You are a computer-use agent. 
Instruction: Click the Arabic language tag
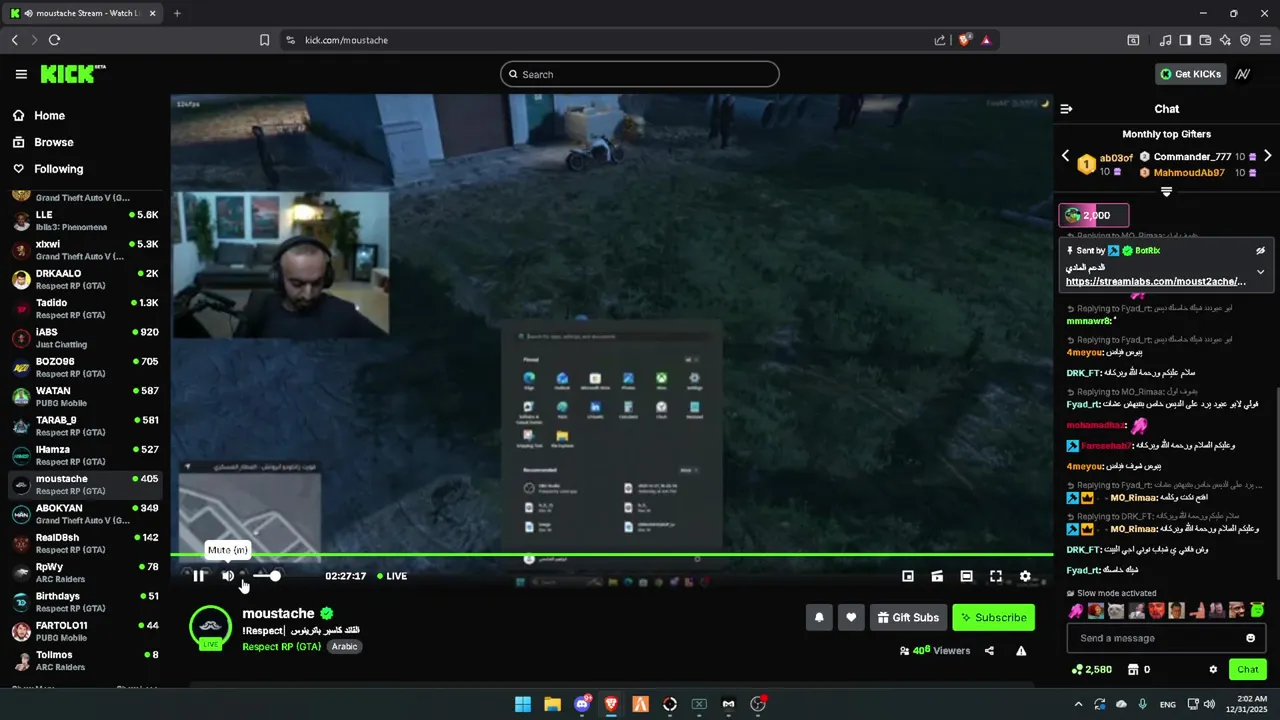tap(344, 647)
